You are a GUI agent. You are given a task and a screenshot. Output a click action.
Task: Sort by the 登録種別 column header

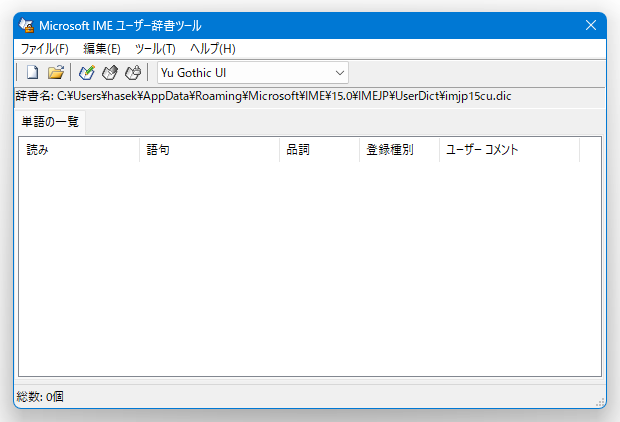pos(399,150)
